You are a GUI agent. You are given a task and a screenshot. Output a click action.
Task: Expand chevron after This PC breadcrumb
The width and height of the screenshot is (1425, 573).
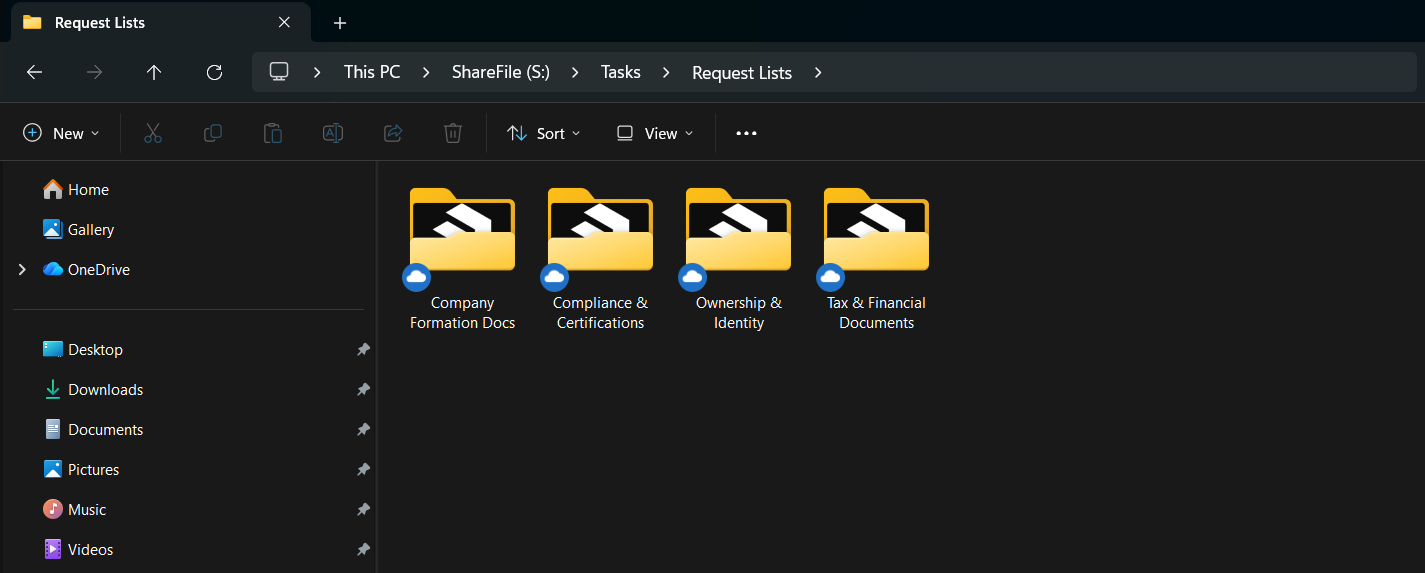pyautogui.click(x=426, y=72)
